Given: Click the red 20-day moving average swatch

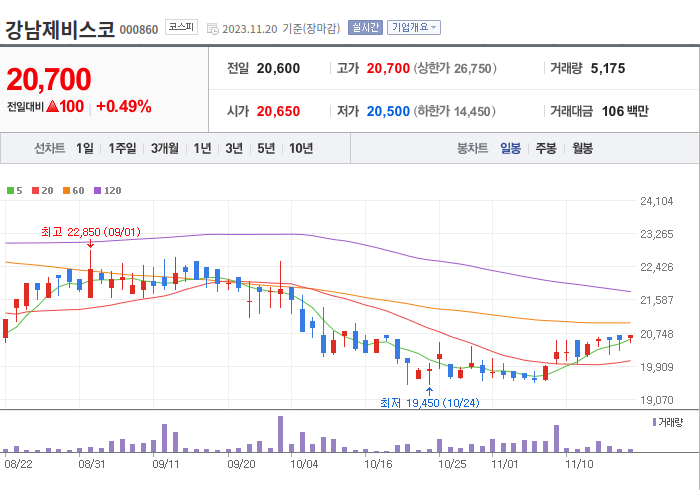Looking at the screenshot, I should click(35, 191).
